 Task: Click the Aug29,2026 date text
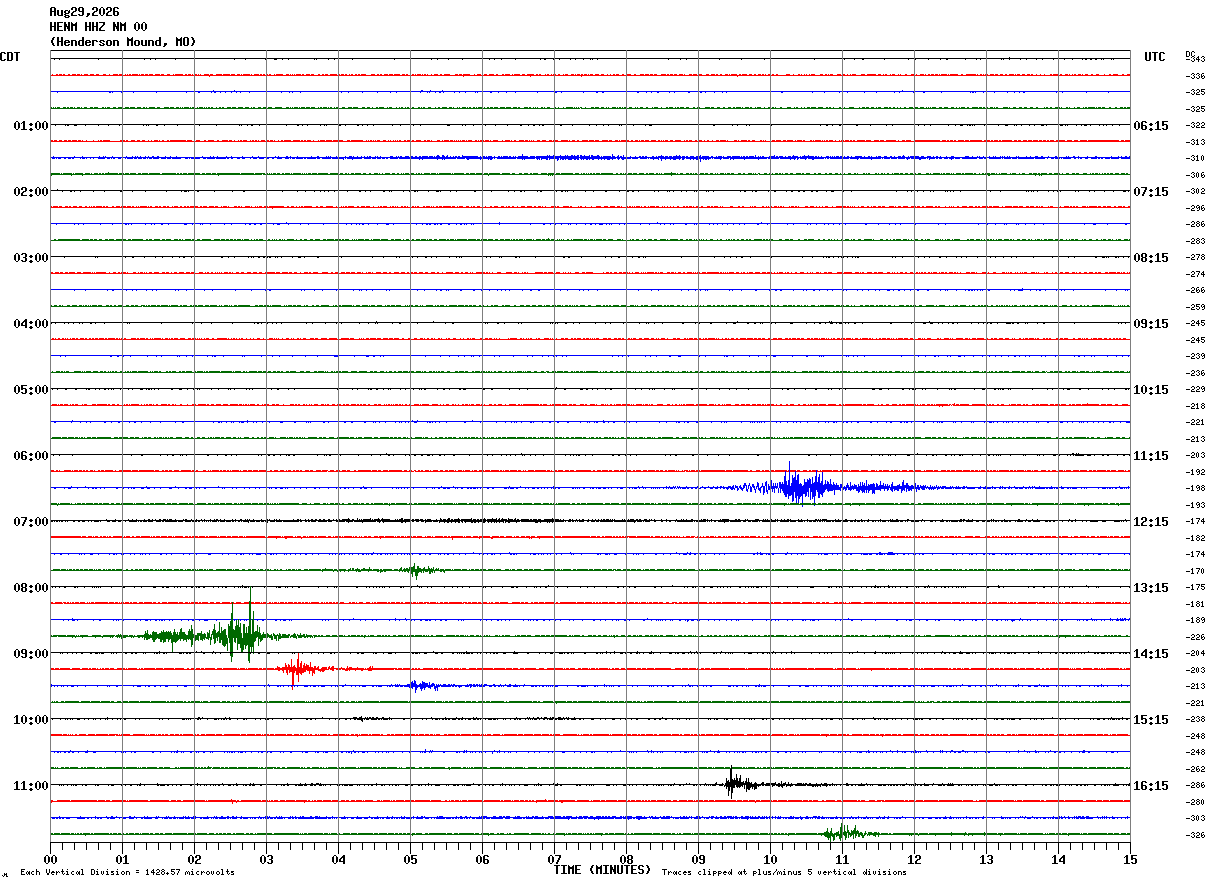[x=84, y=12]
